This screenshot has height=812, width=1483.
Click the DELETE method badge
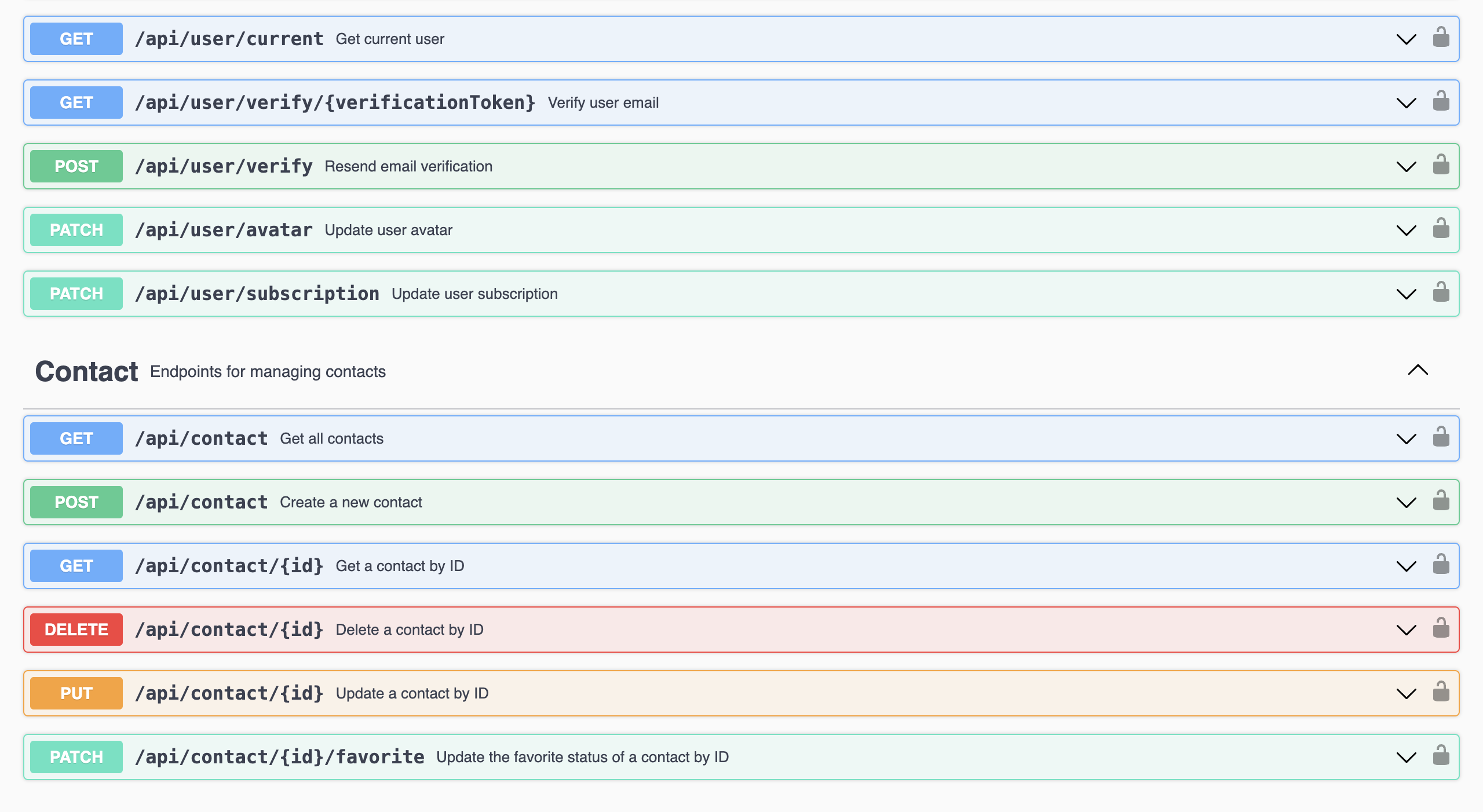pos(76,630)
